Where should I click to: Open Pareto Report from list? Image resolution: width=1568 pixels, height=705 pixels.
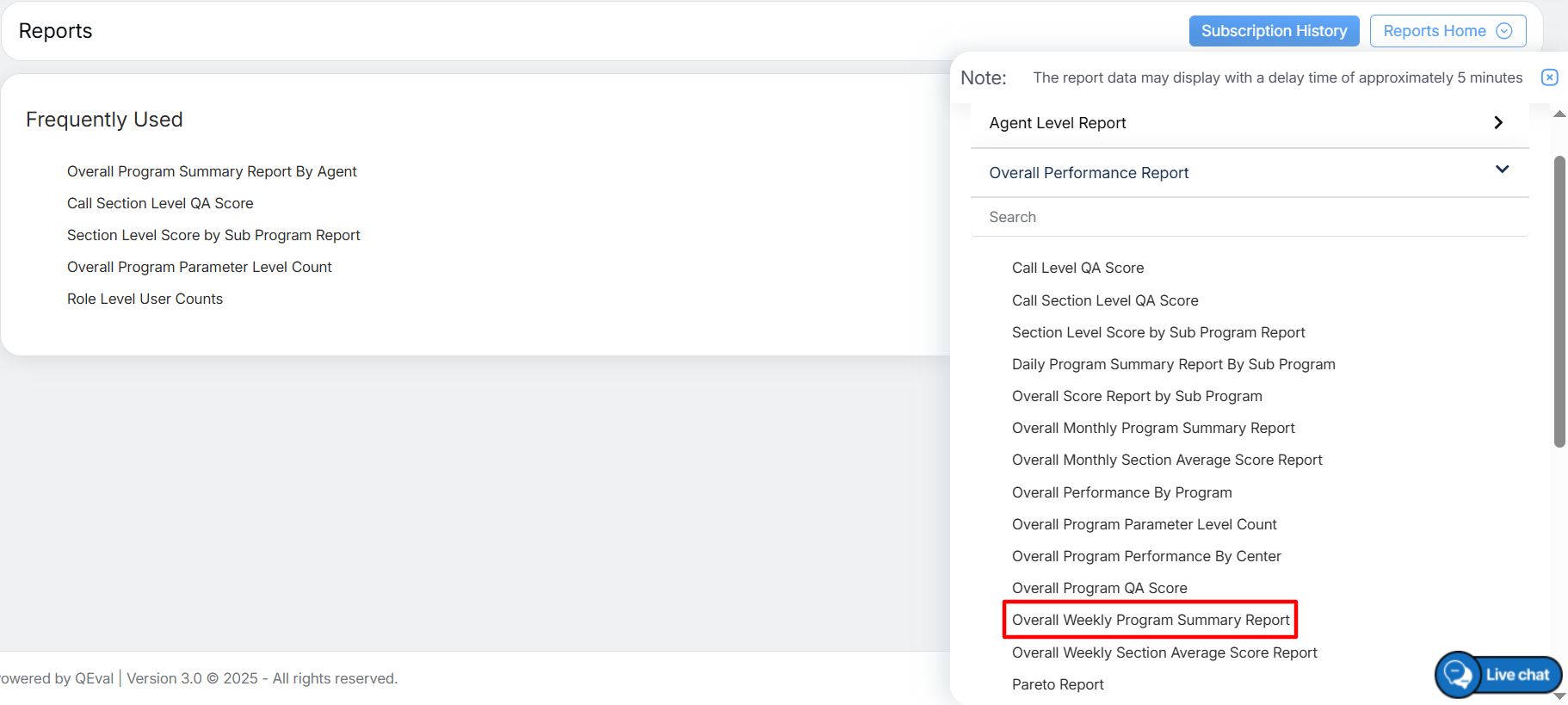[x=1058, y=684]
